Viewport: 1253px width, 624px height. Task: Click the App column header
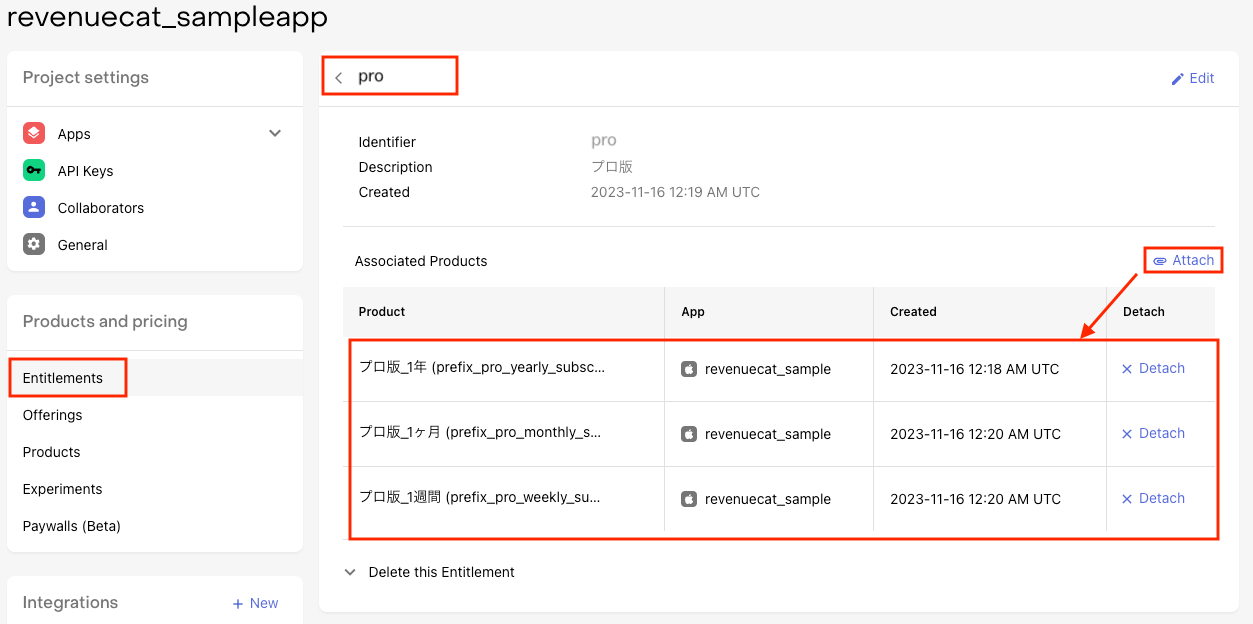(693, 312)
